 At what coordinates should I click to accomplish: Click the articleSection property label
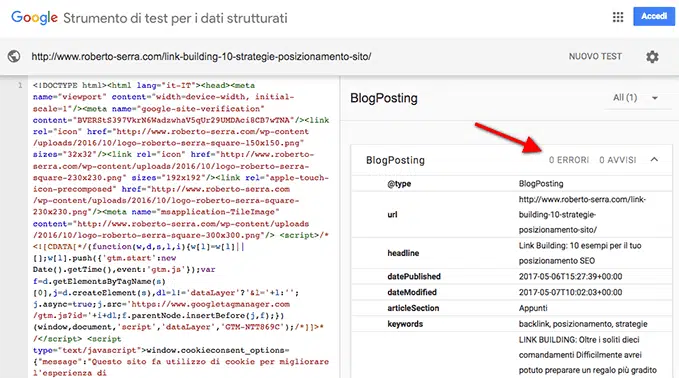click(413, 308)
